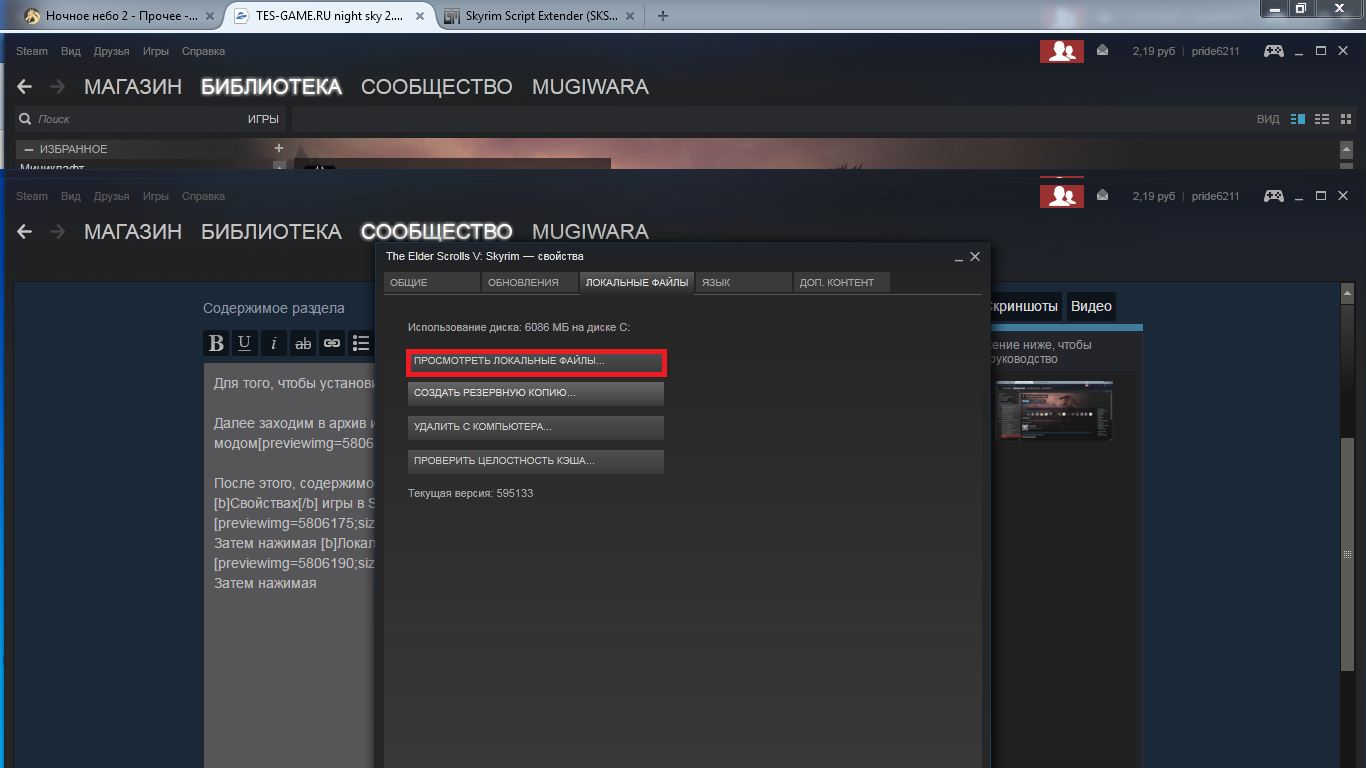This screenshot has height=768, width=1366.
Task: Select the ЛОКАЛЬНЫЕ ФАЙЛЫ tab
Action: coord(637,283)
